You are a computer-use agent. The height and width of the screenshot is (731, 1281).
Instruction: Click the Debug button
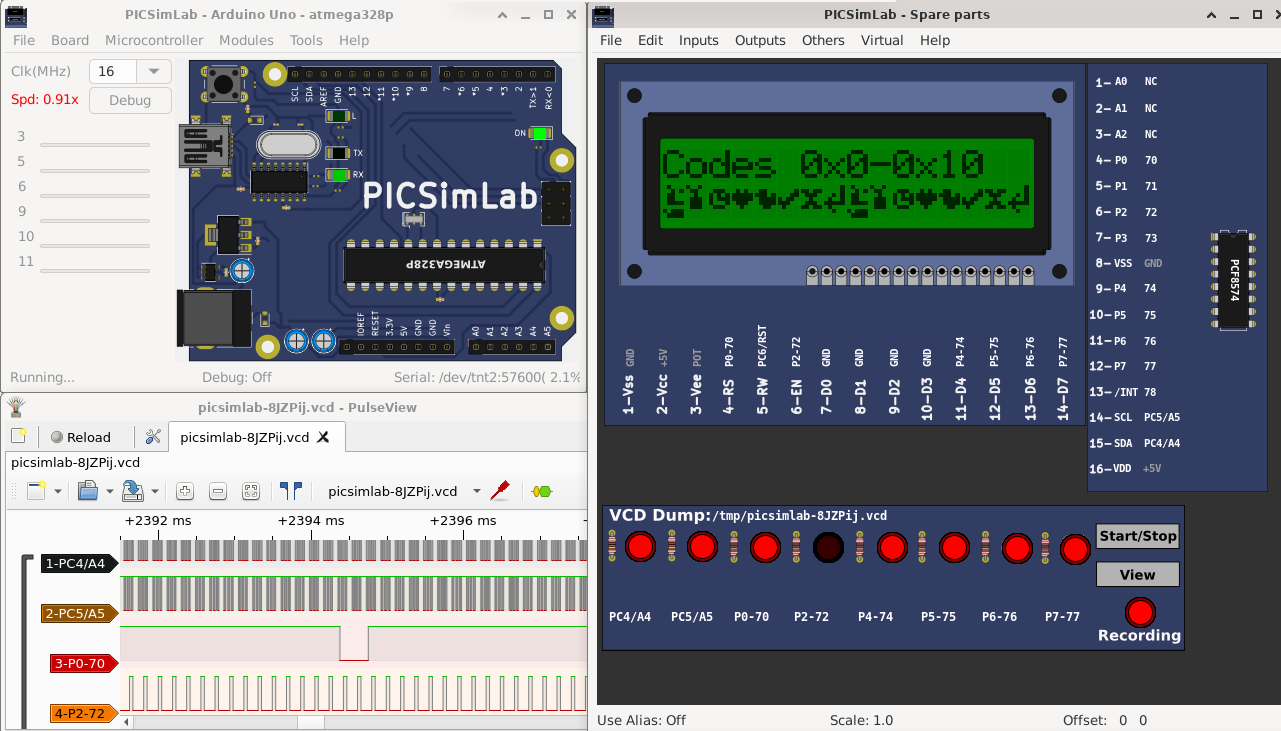coord(130,100)
